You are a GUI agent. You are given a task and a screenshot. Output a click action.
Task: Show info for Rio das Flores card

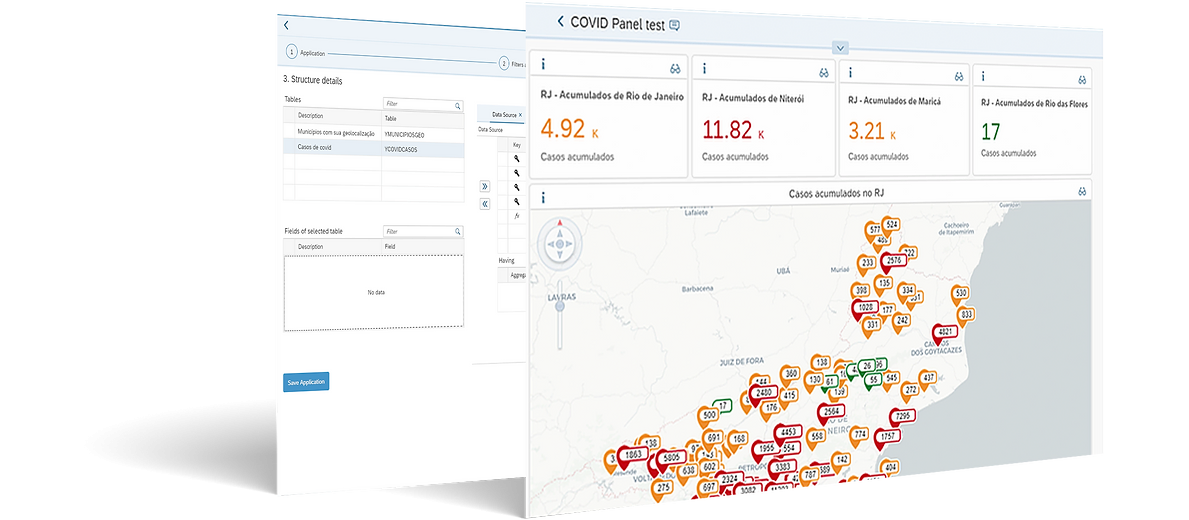point(984,76)
